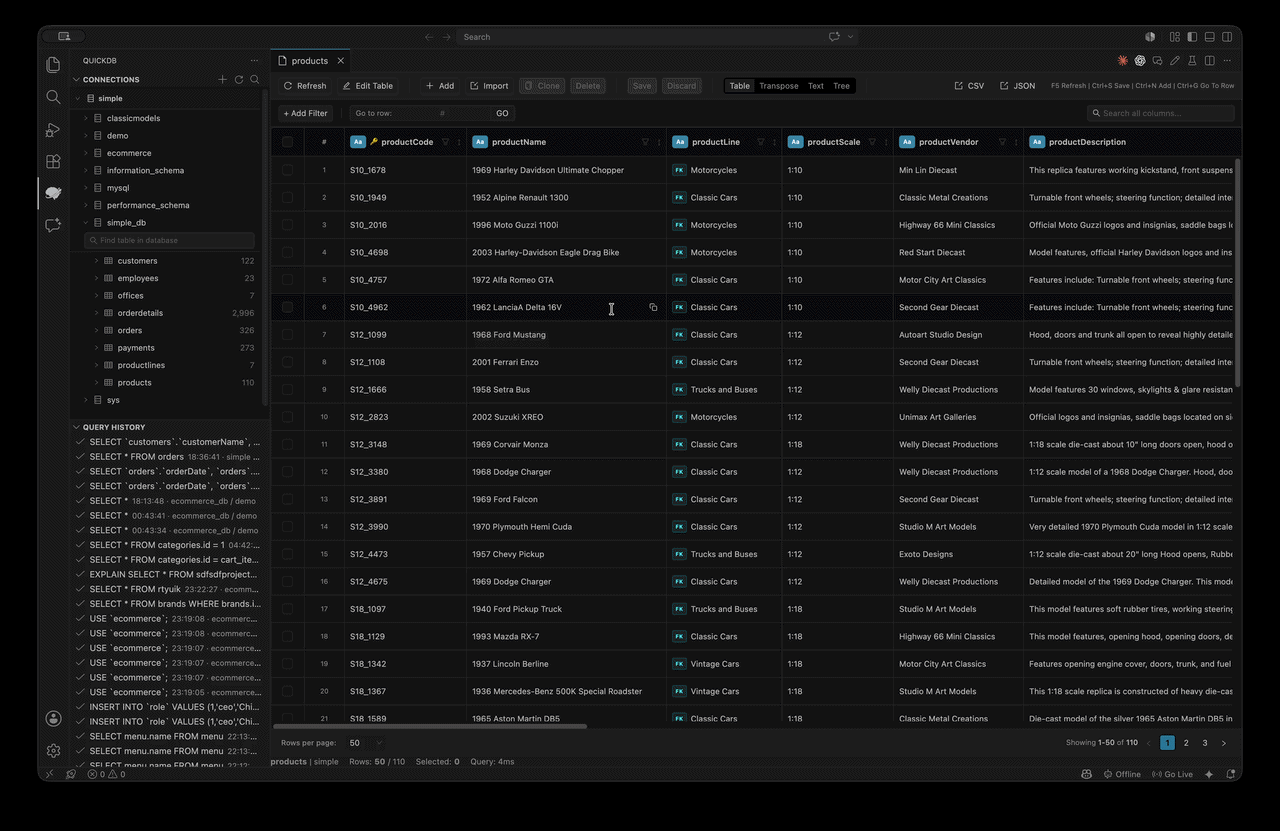The width and height of the screenshot is (1280, 831).
Task: Collapse the QUERY HISTORY section
Action: click(x=76, y=427)
